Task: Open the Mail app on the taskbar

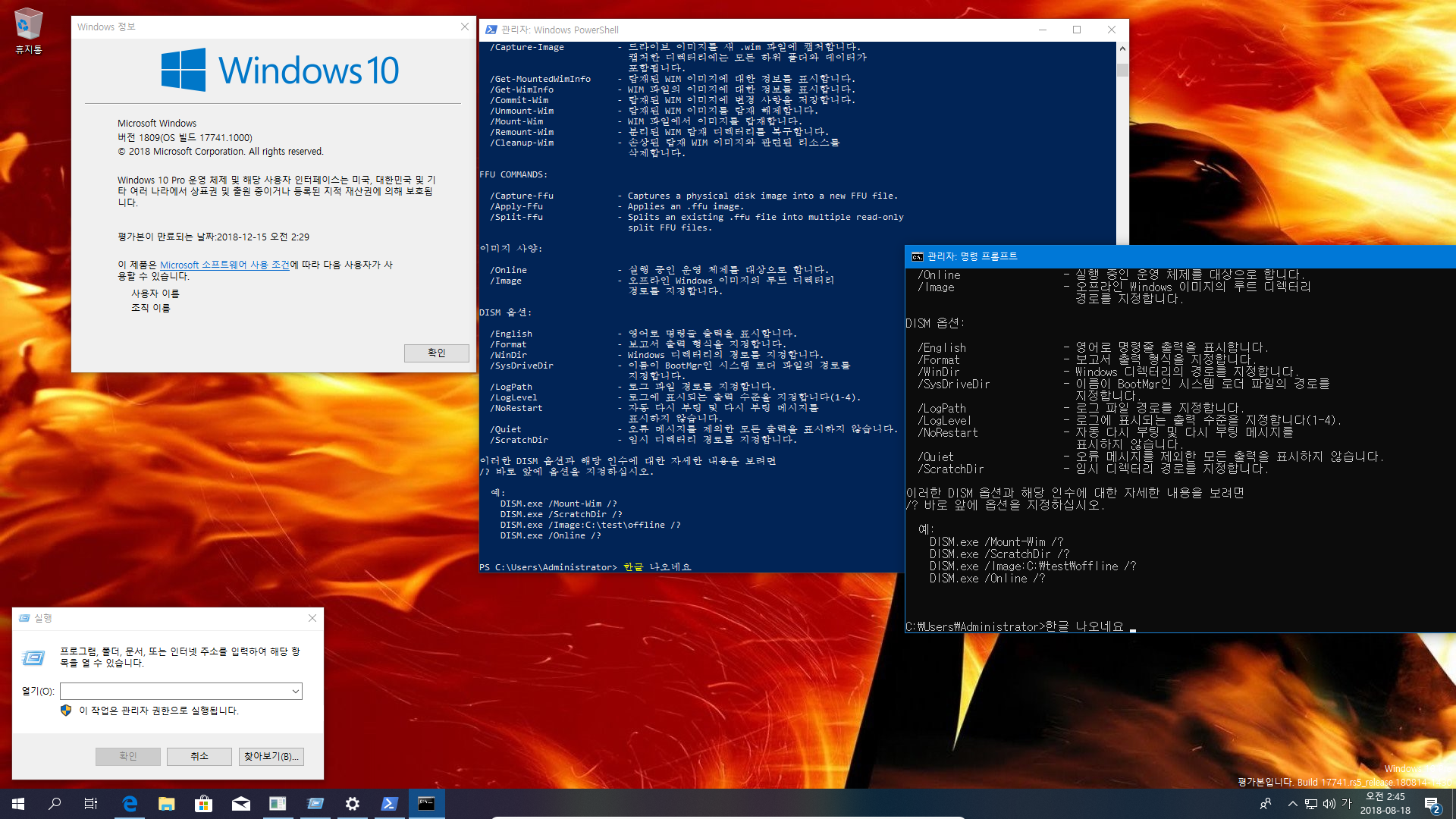Action: [241, 804]
